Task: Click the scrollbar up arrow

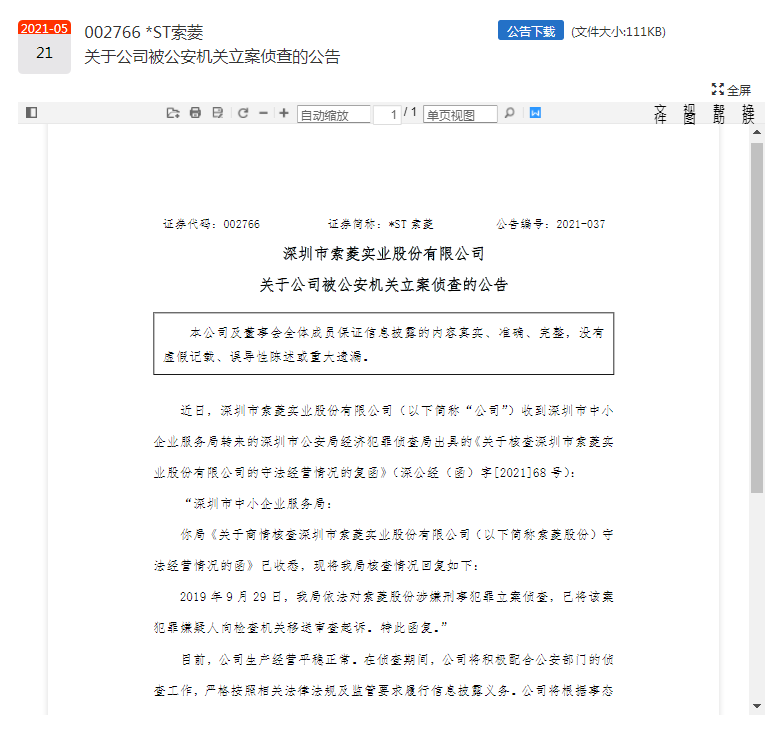Action: 757,132
